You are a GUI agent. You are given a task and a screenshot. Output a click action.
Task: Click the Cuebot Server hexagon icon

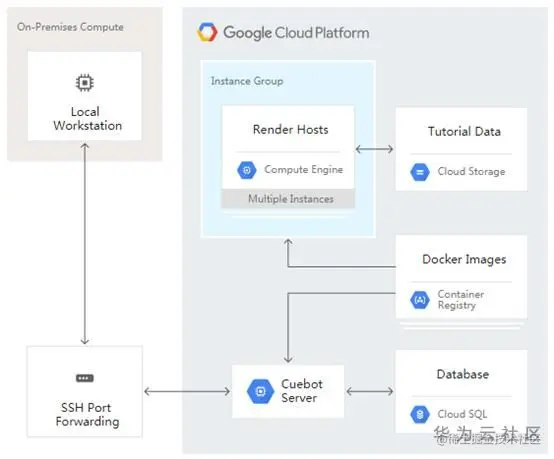point(260,391)
